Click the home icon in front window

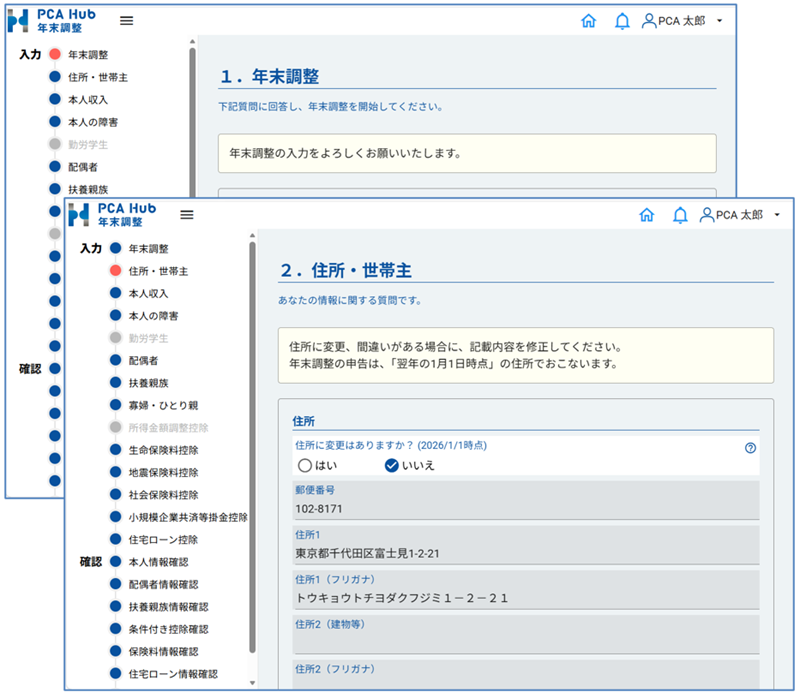pyautogui.click(x=646, y=215)
